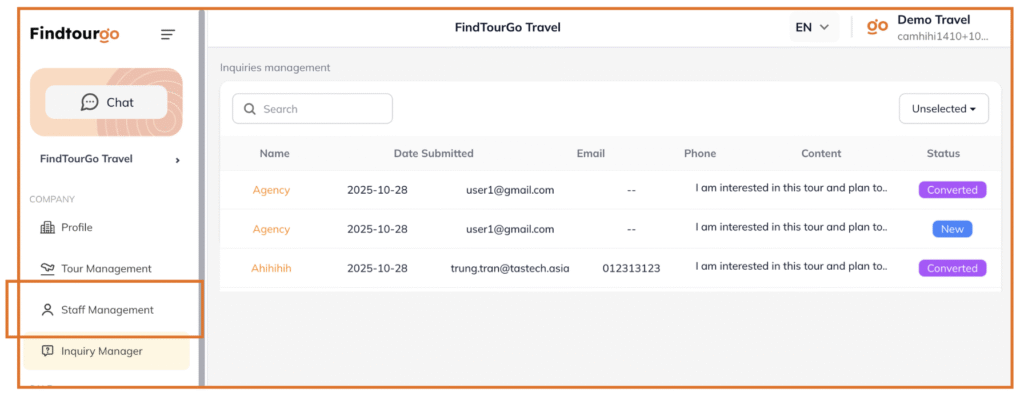Click the hamburger menu collapse icon
This screenshot has height=400, width=1024.
point(168,35)
